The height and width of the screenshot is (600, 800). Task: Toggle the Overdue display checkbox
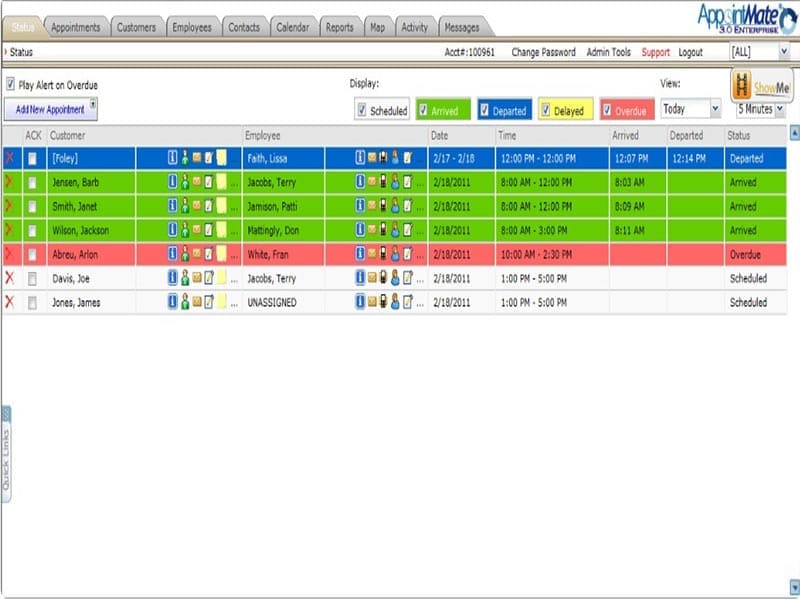(x=607, y=110)
